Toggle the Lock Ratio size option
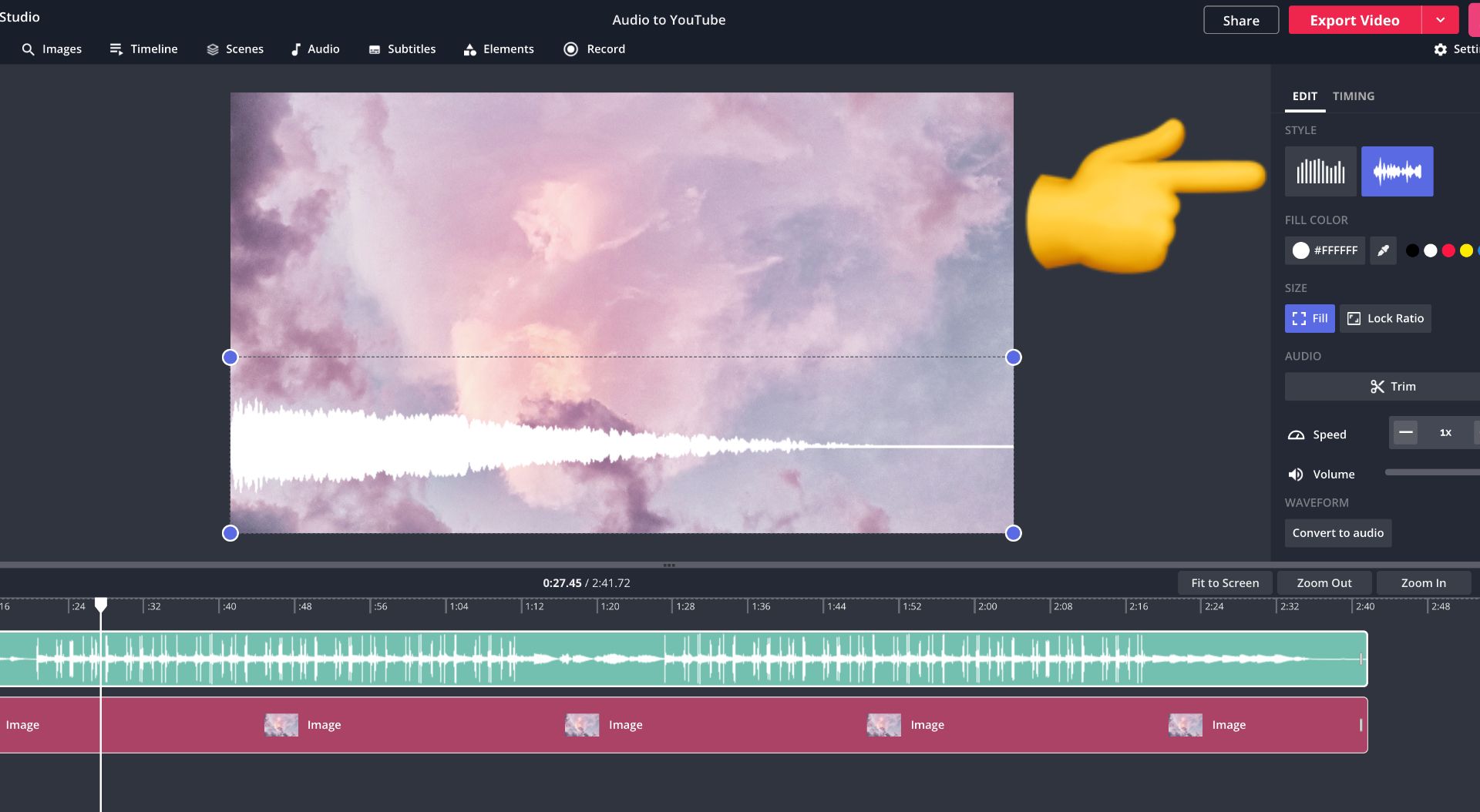The width and height of the screenshot is (1480, 812). 1385,318
